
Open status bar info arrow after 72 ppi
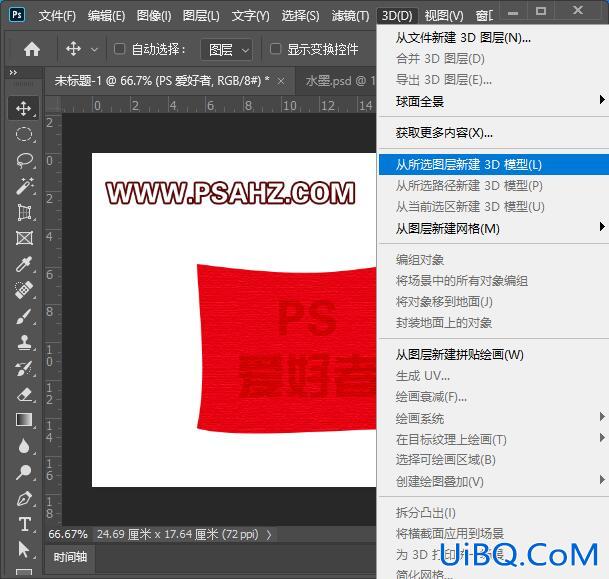269,535
